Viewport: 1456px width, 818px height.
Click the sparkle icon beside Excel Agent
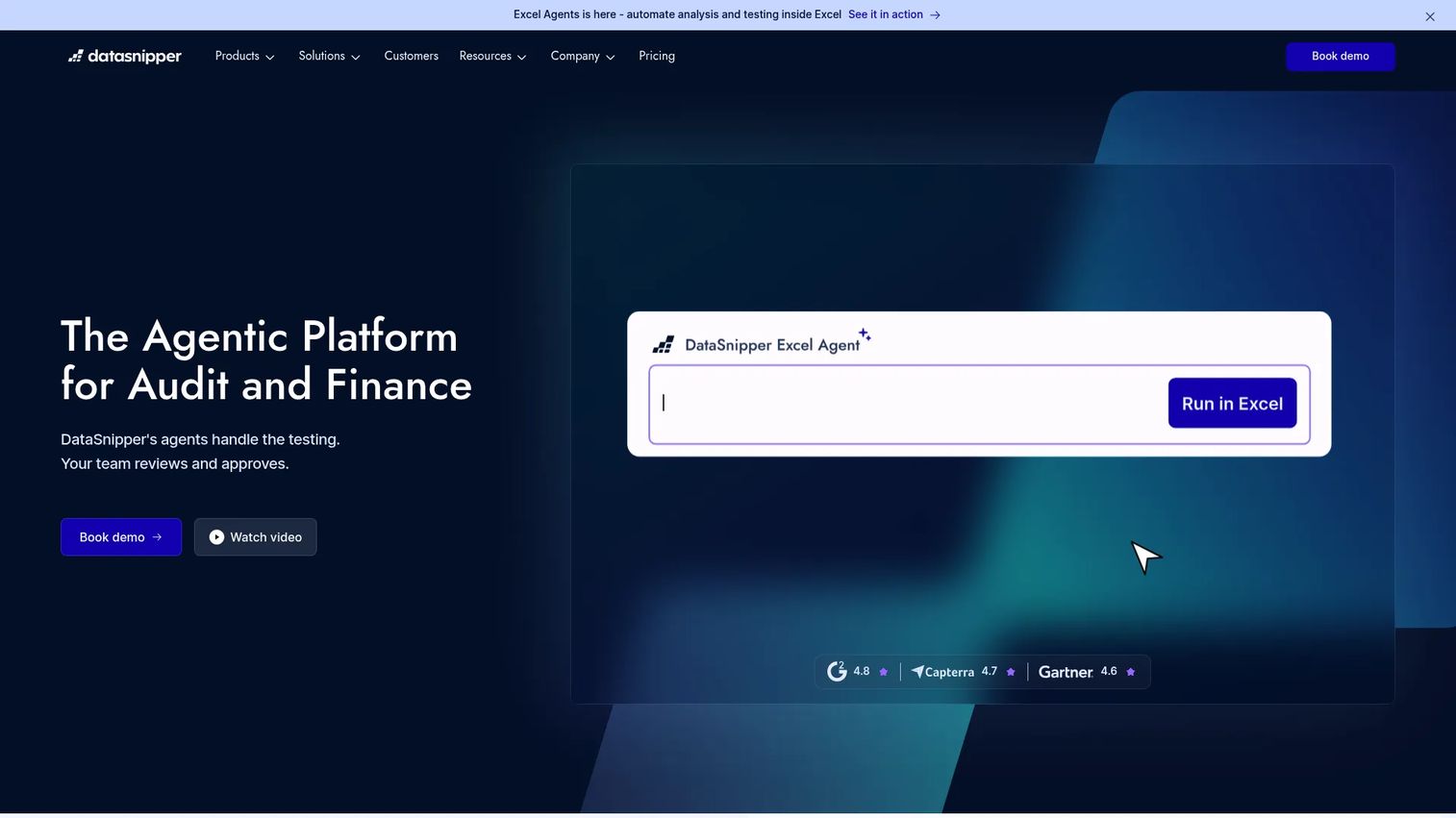865,335
